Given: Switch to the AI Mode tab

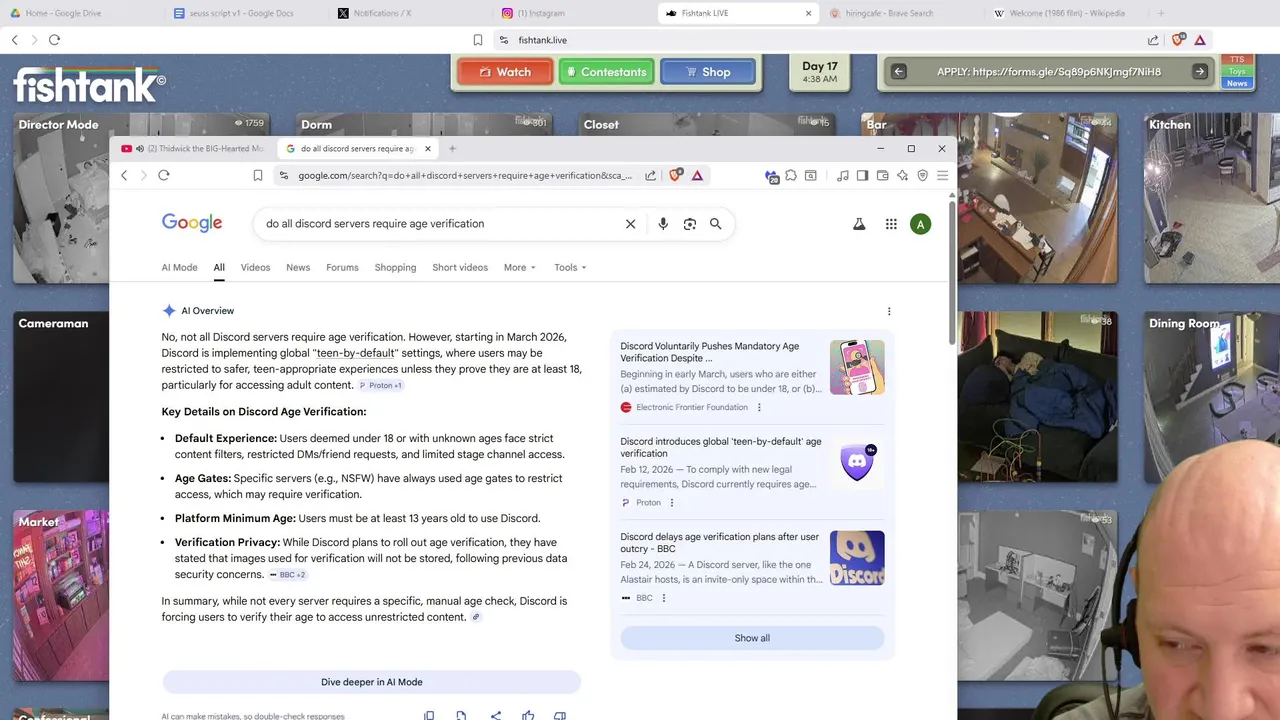Looking at the screenshot, I should point(180,267).
